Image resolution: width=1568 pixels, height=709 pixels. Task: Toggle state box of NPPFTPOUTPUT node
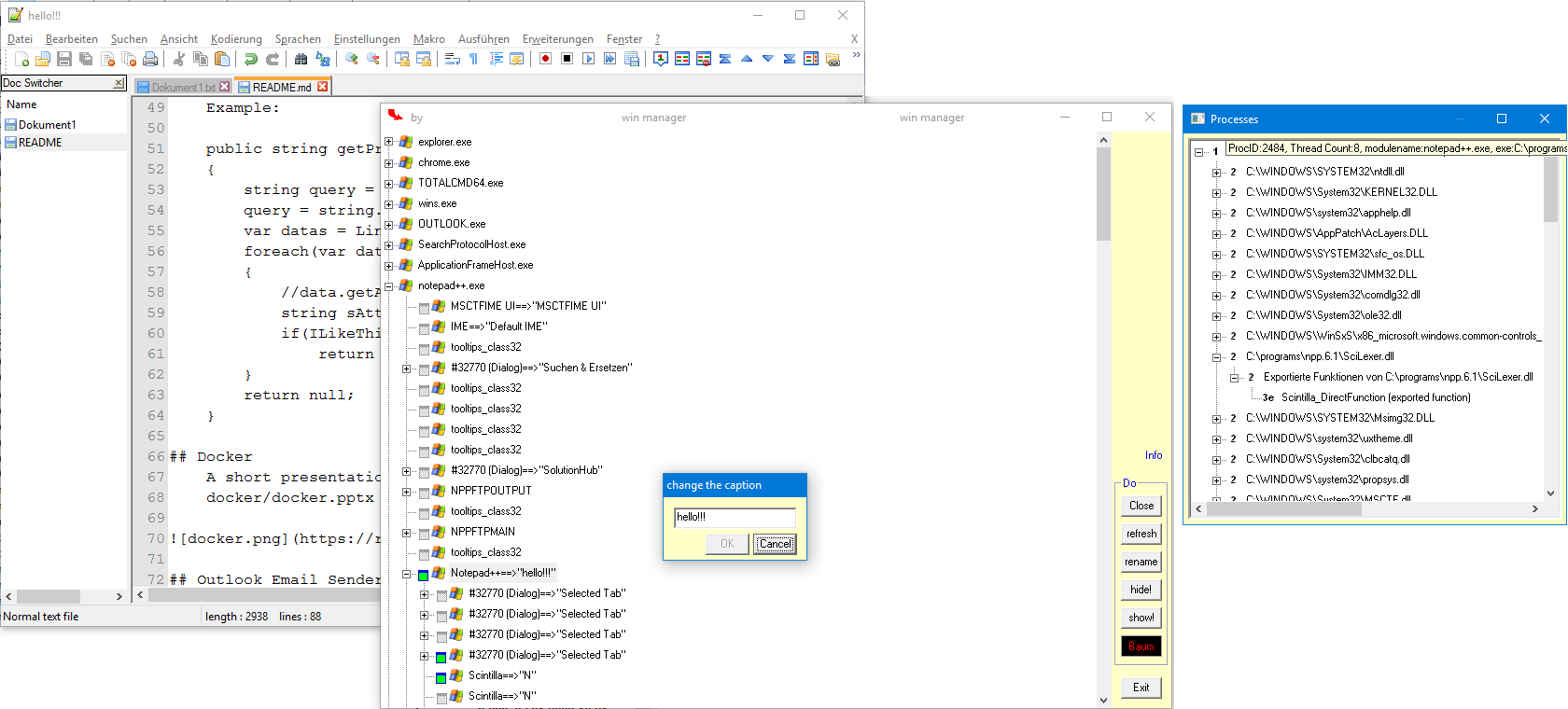click(424, 494)
